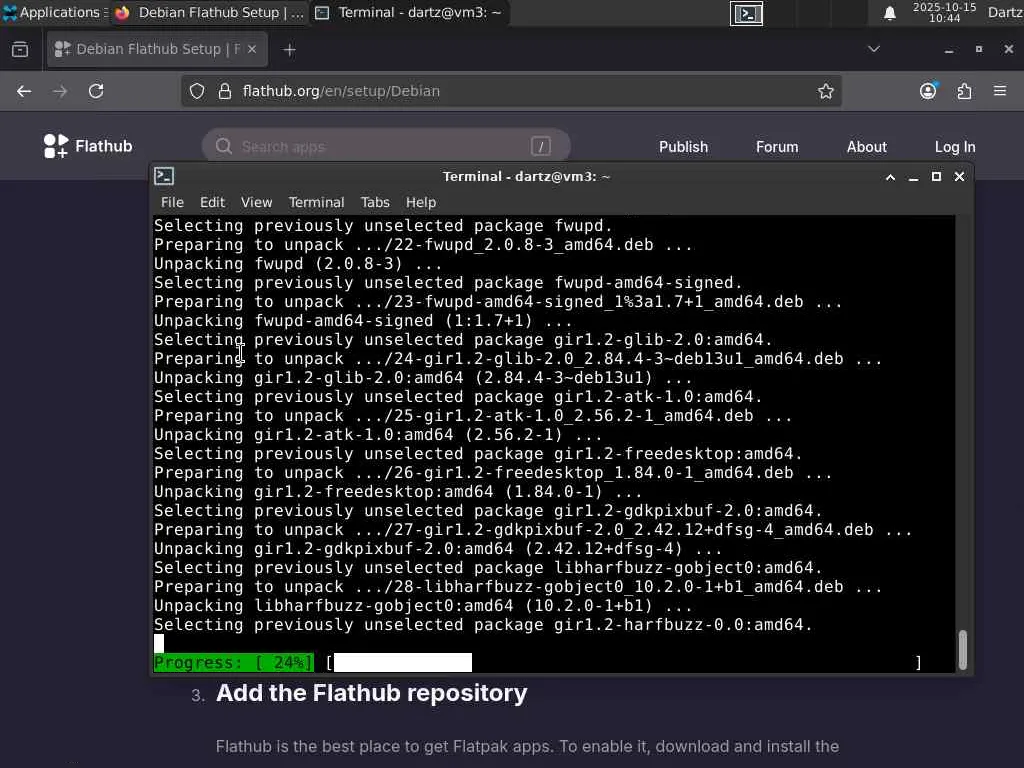Click the white apt progress bar
The image size is (1024, 768).
pos(402,662)
